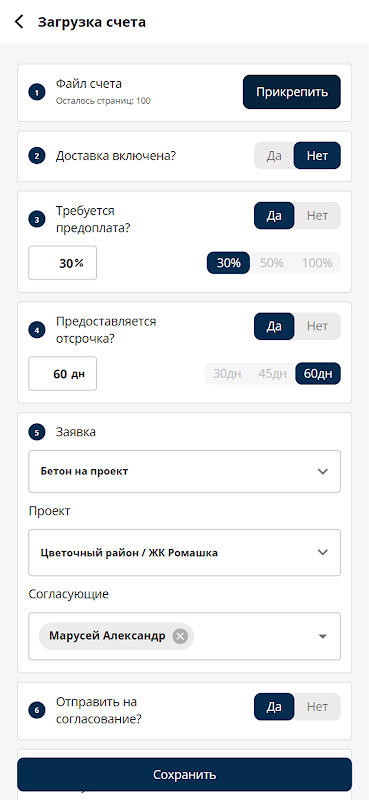Click the 60 дн deferral input field
The height and width of the screenshot is (800, 369).
[62, 373]
